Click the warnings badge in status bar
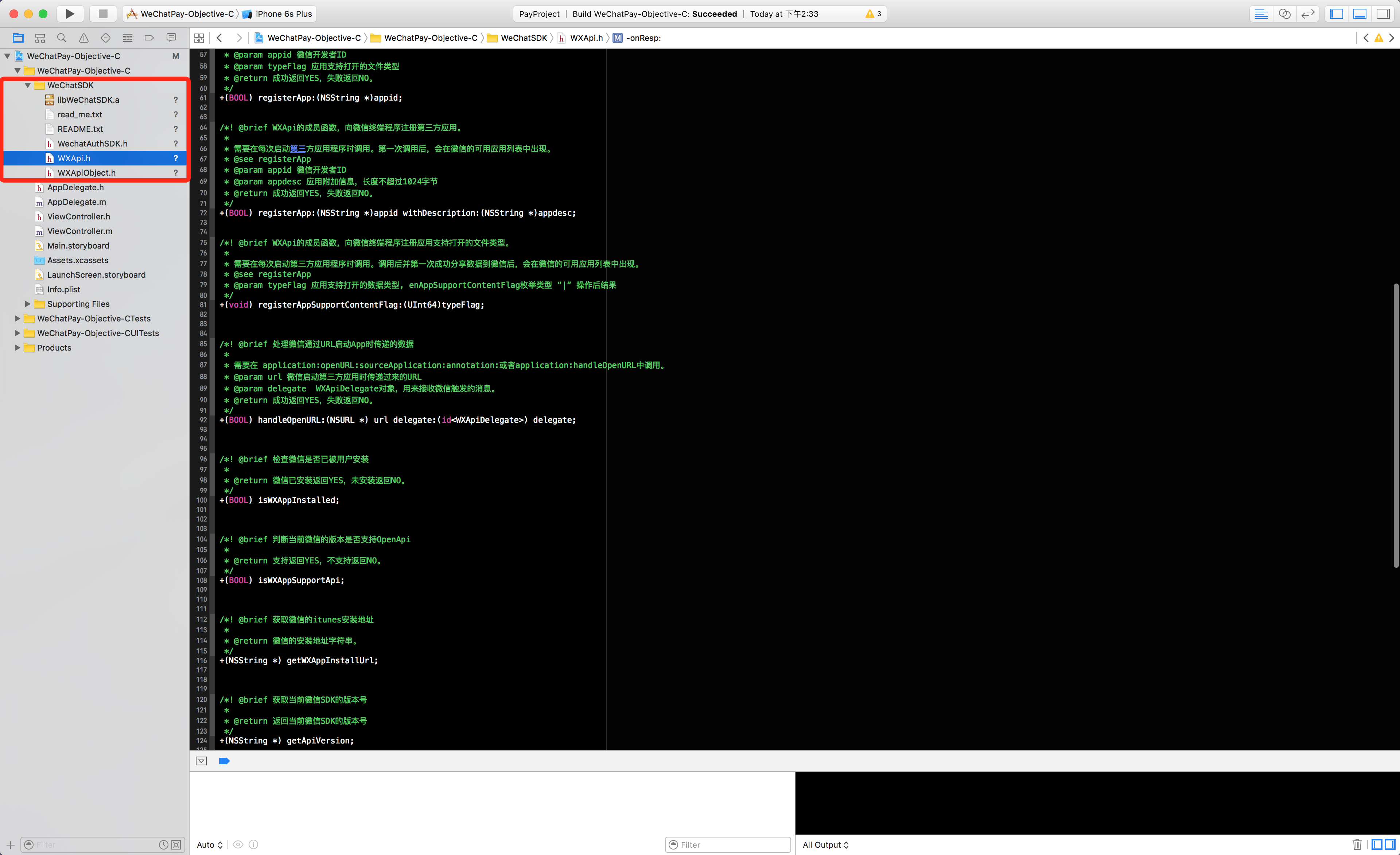The height and width of the screenshot is (855, 1400). (x=873, y=13)
